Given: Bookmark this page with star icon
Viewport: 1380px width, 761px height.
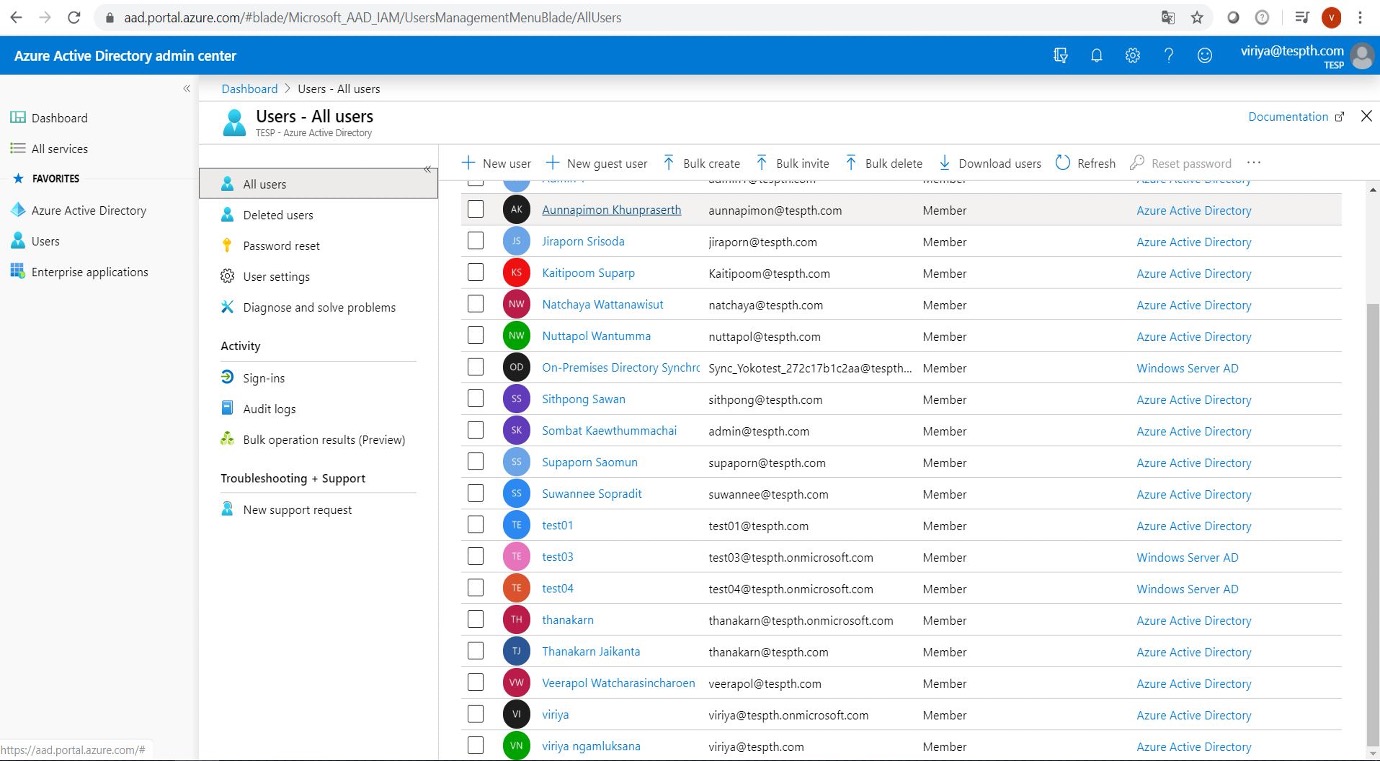Looking at the screenshot, I should (x=1197, y=17).
